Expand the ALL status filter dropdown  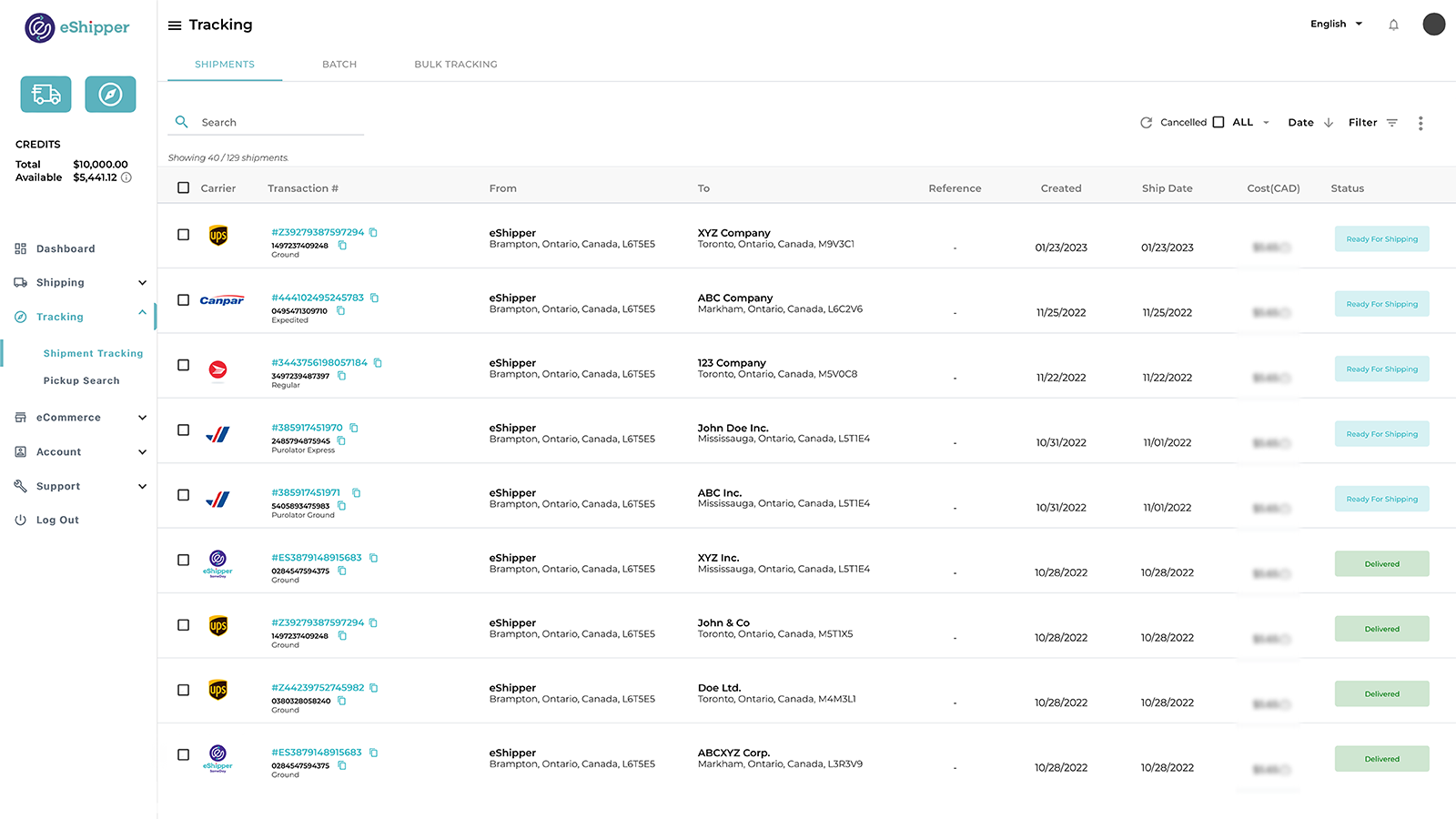(x=1250, y=123)
